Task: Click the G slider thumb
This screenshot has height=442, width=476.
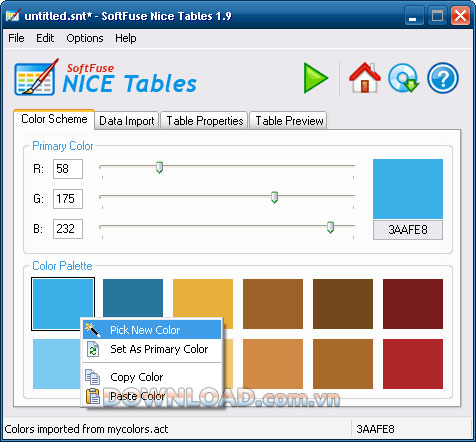Action: 274,197
